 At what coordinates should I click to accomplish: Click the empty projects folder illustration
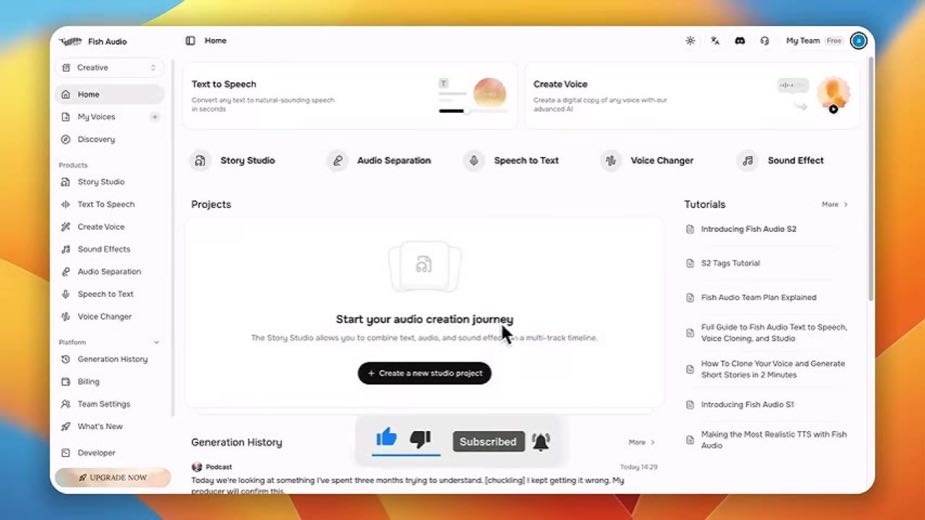click(424, 266)
